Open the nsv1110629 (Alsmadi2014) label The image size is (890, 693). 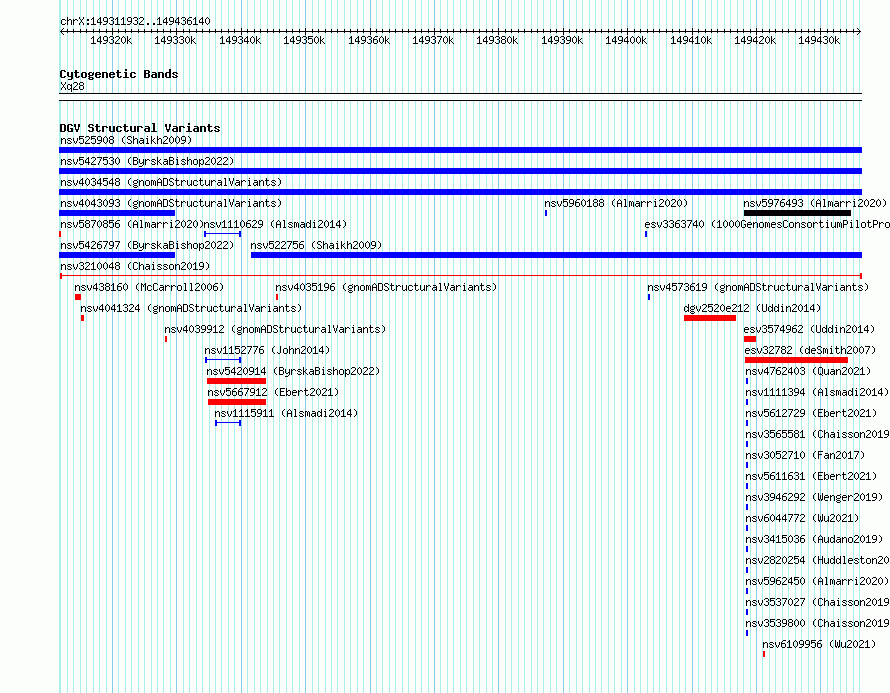click(x=275, y=224)
